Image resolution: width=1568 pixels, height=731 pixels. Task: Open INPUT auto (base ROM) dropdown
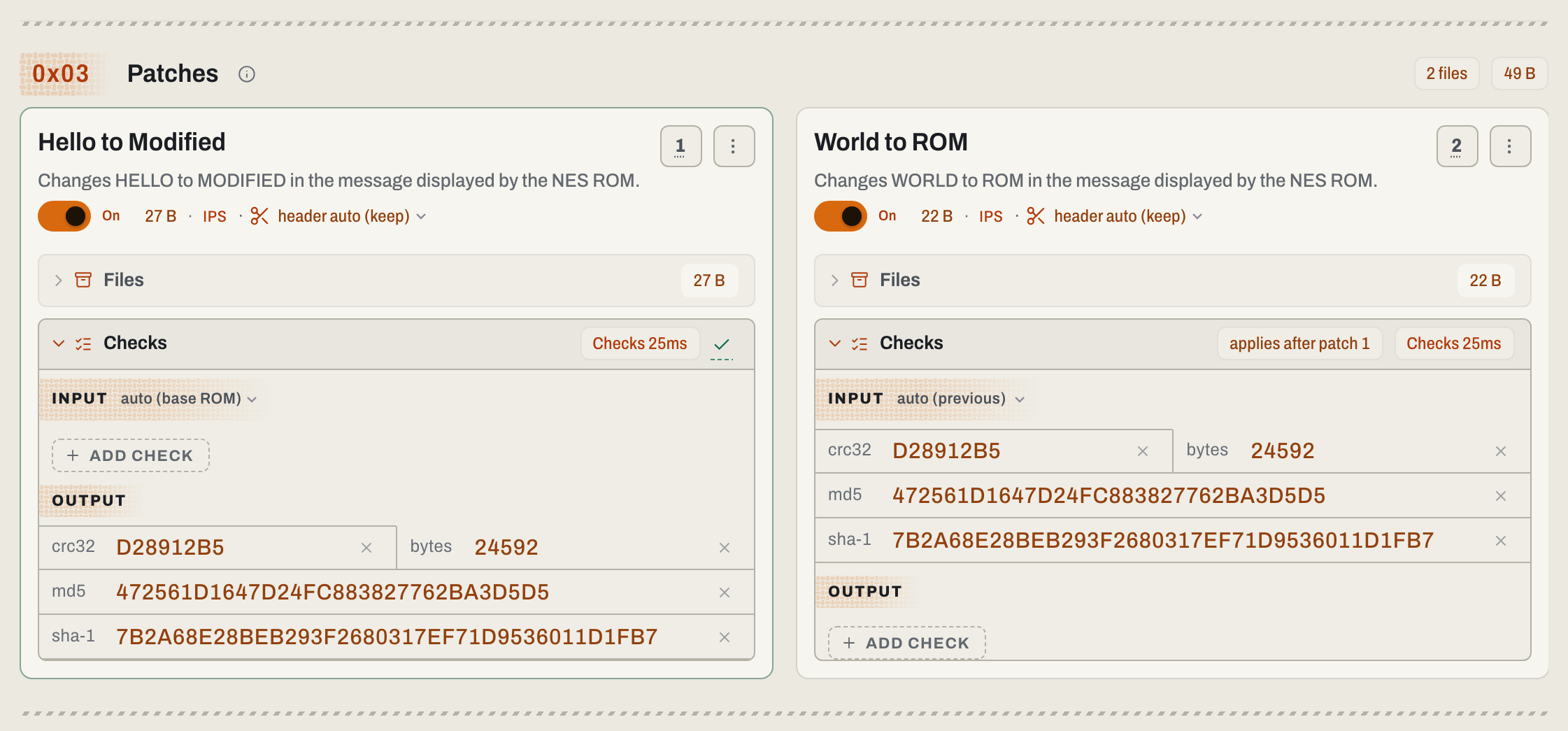pos(188,399)
